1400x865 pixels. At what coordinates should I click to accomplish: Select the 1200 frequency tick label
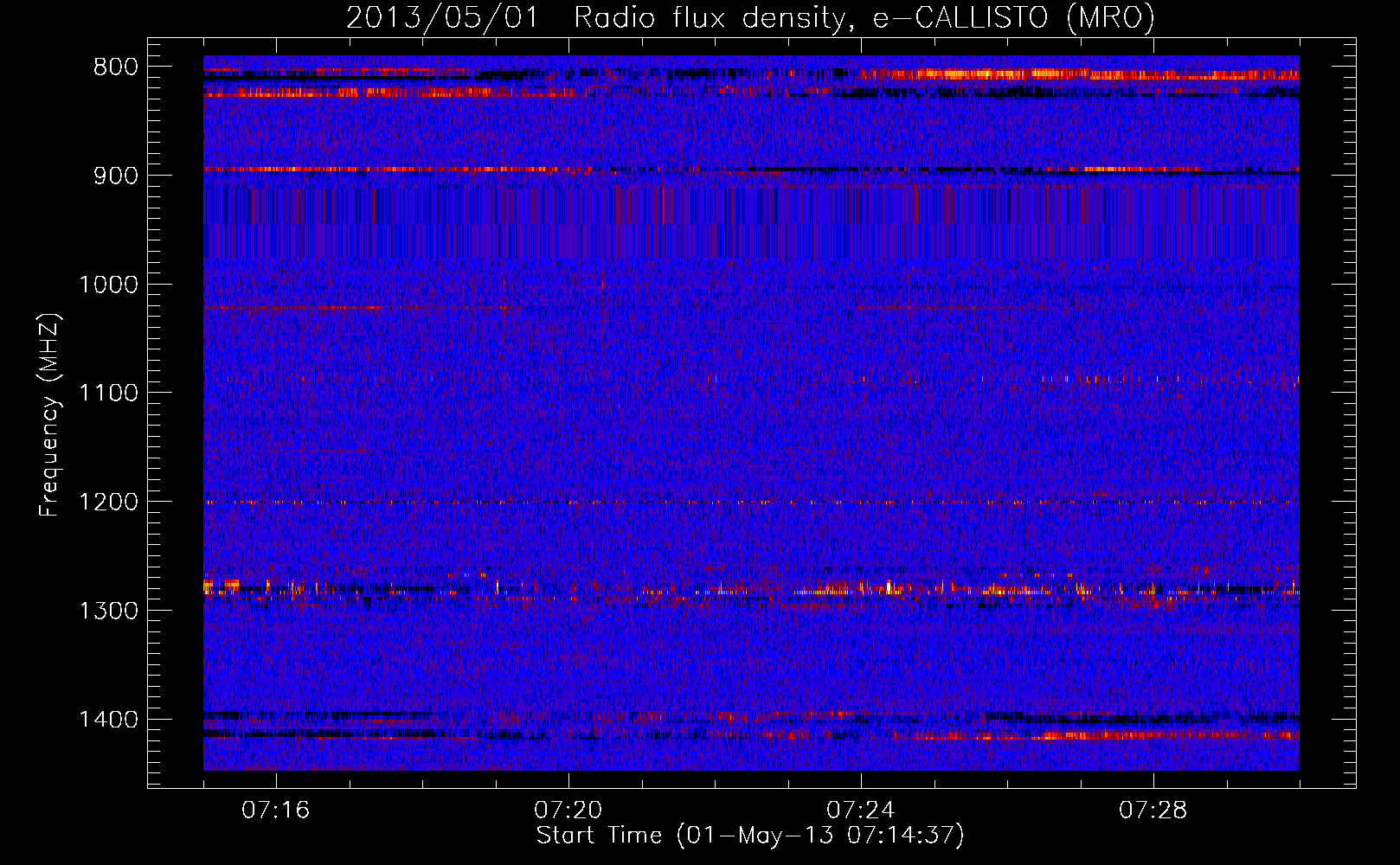pyautogui.click(x=108, y=503)
